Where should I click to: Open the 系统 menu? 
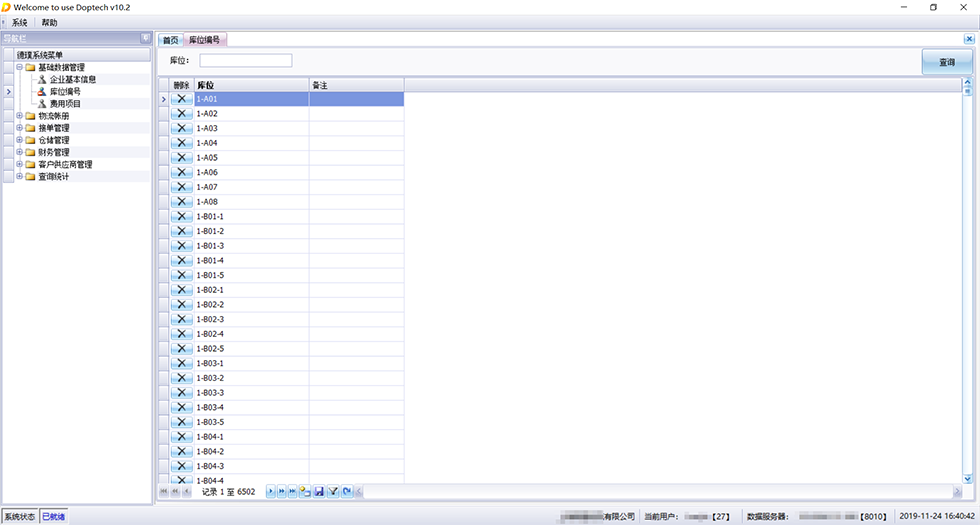pyautogui.click(x=19, y=22)
